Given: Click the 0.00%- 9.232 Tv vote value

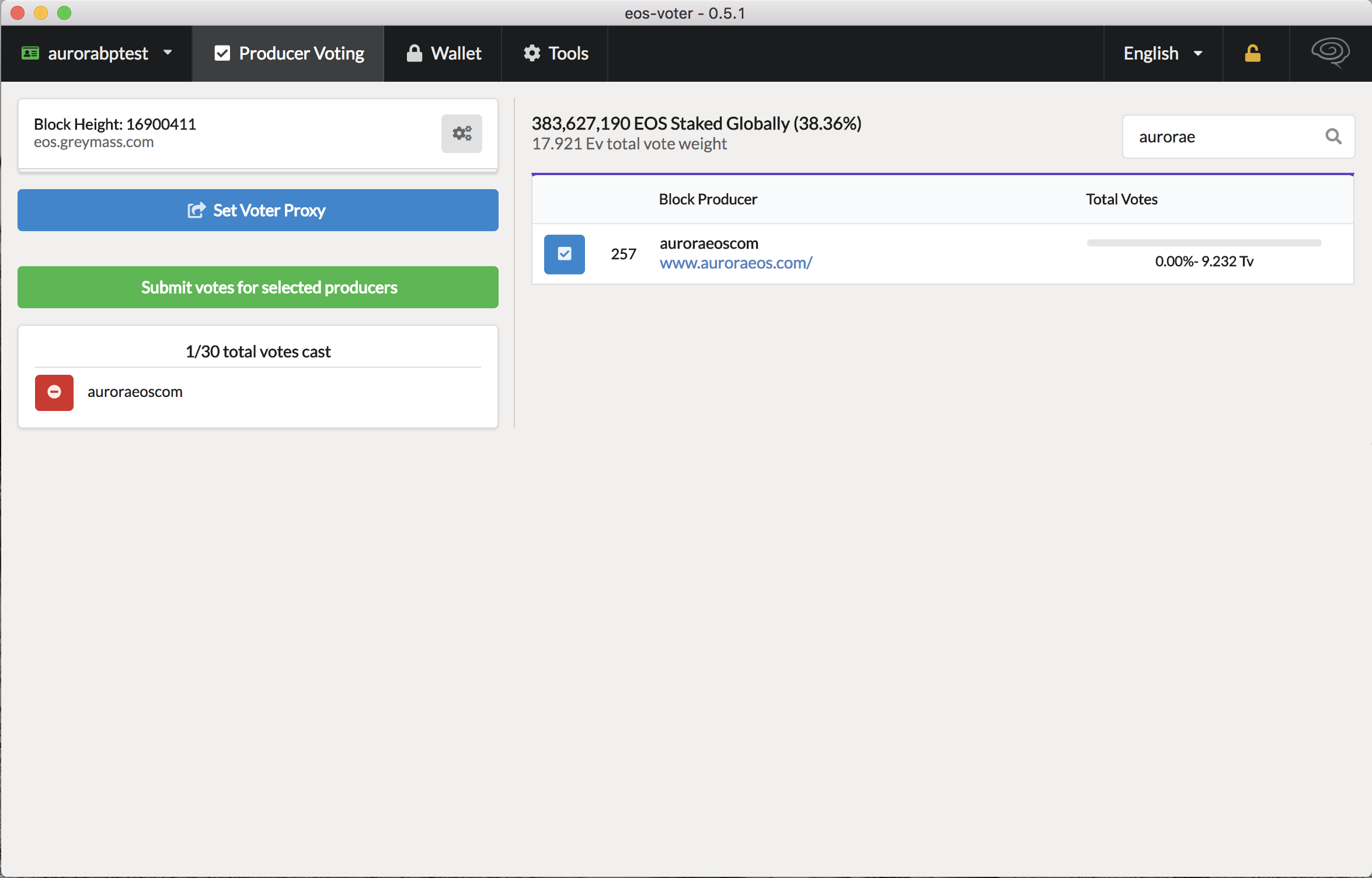Looking at the screenshot, I should (x=1204, y=261).
